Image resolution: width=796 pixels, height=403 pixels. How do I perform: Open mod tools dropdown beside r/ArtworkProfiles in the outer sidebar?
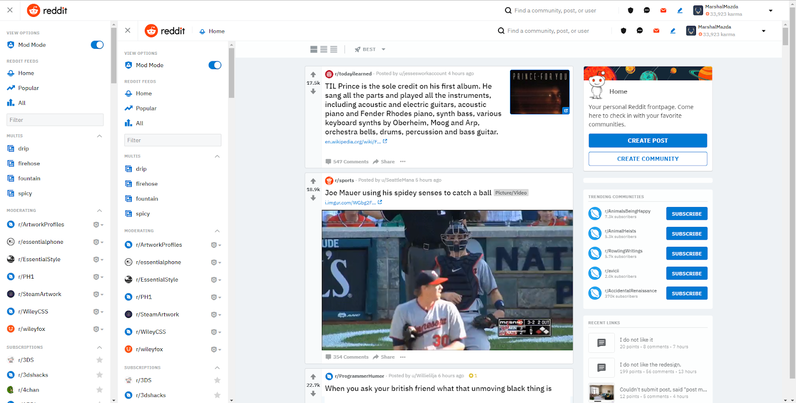click(x=98, y=224)
